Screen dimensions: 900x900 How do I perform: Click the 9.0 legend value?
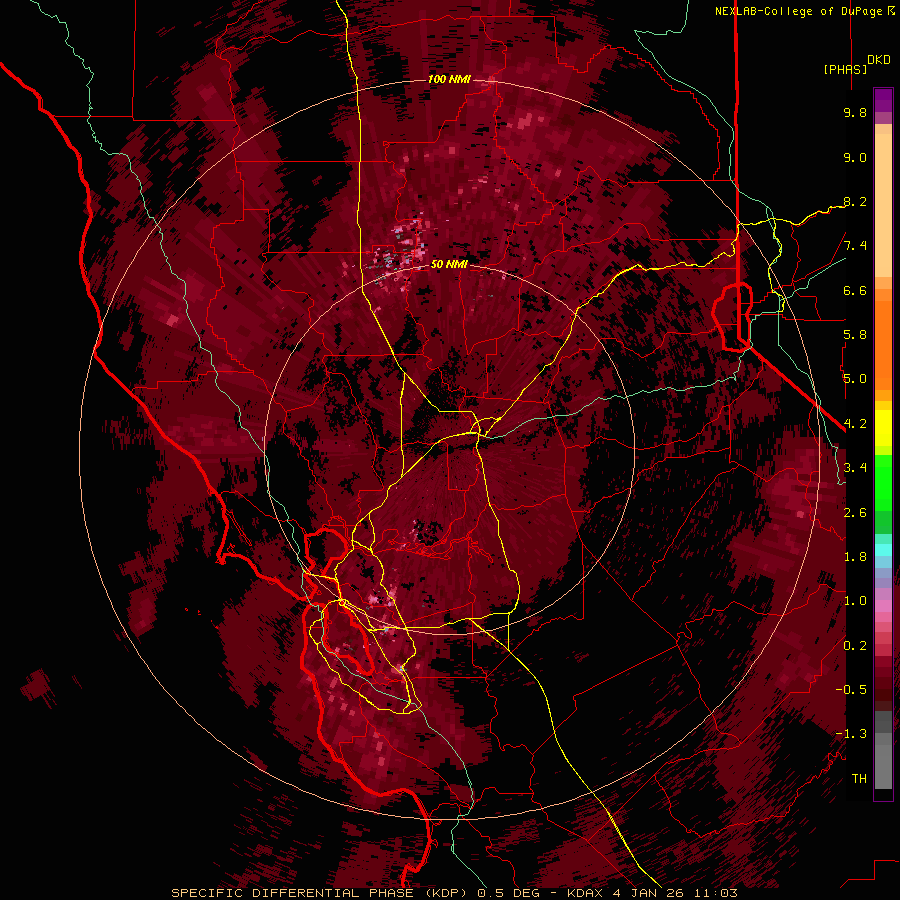(855, 157)
